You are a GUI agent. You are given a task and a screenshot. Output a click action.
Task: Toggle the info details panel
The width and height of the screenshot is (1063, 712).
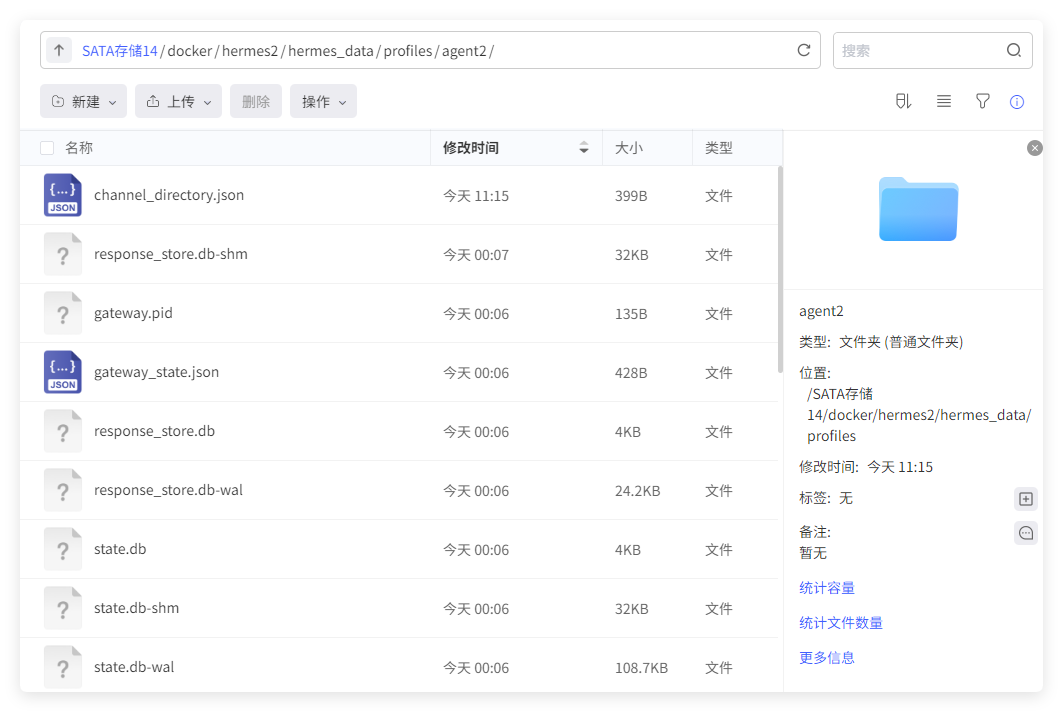coord(1016,102)
